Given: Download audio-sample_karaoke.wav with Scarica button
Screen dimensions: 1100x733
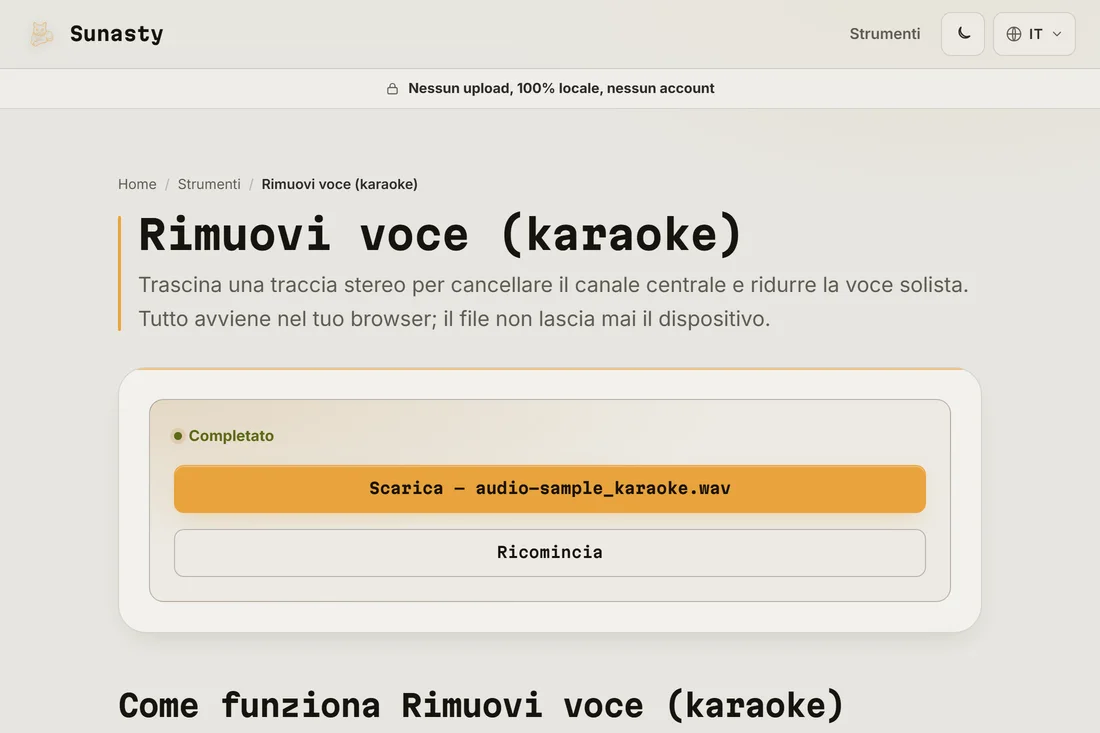Looking at the screenshot, I should click(x=550, y=489).
